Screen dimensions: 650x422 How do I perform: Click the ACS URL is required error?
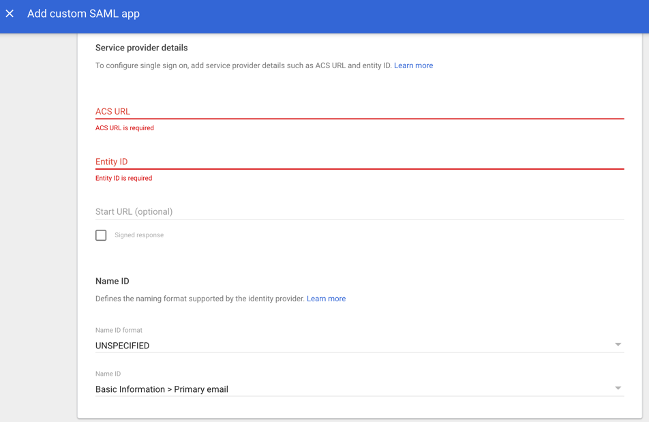click(x=125, y=128)
